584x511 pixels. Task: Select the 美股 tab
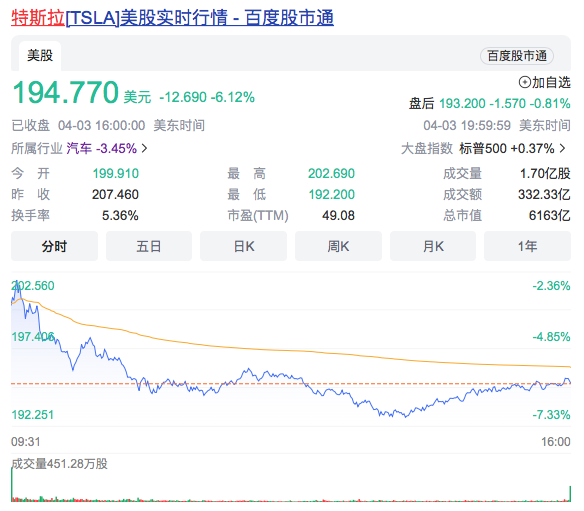(x=40, y=56)
